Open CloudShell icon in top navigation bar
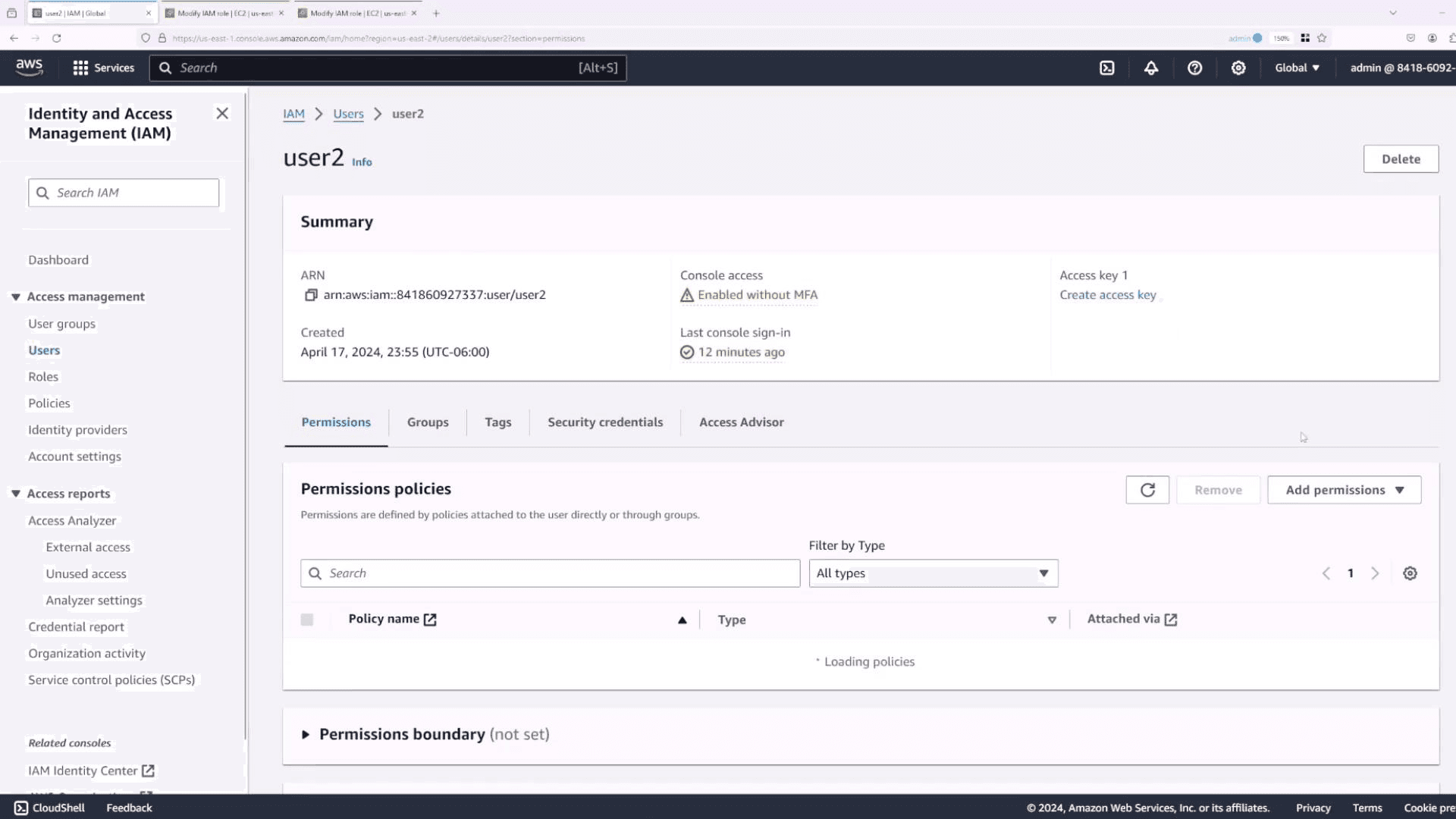1456x819 pixels. click(x=1107, y=68)
